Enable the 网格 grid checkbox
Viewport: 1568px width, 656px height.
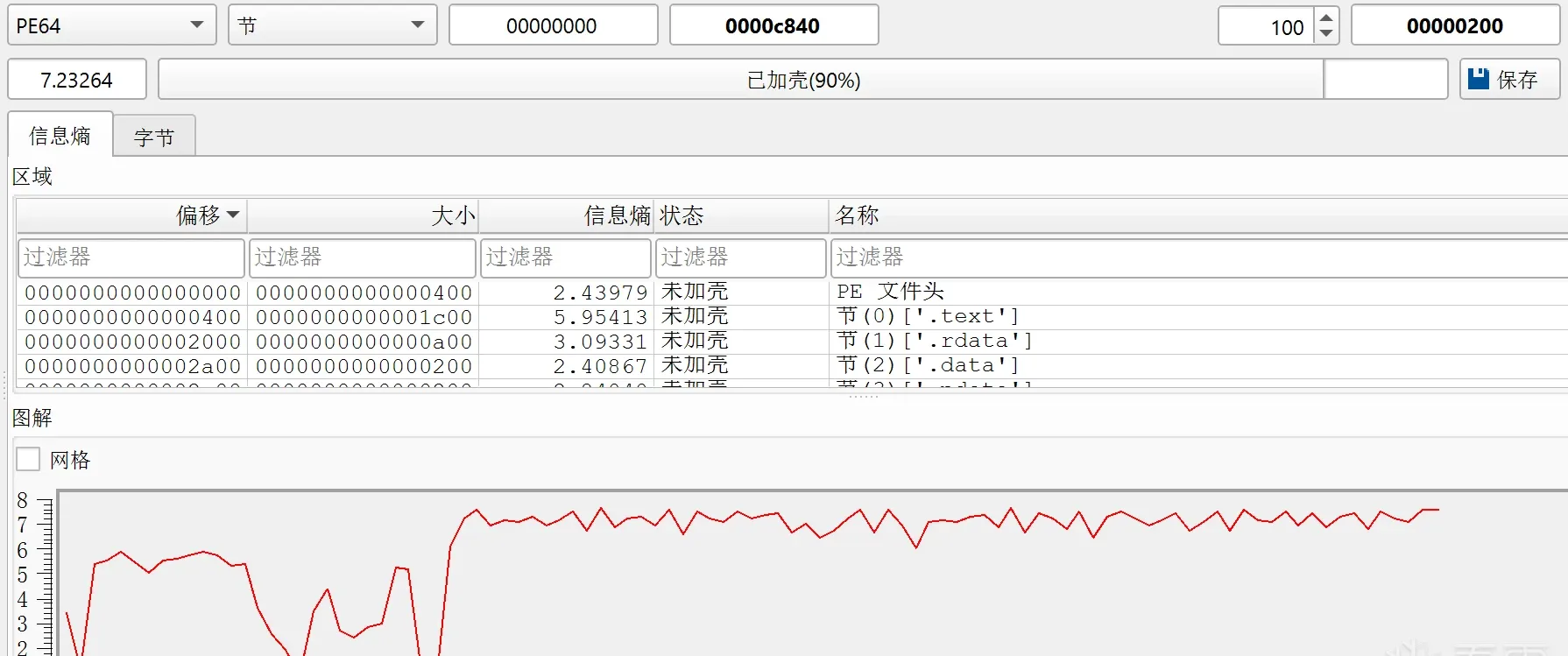[x=29, y=459]
